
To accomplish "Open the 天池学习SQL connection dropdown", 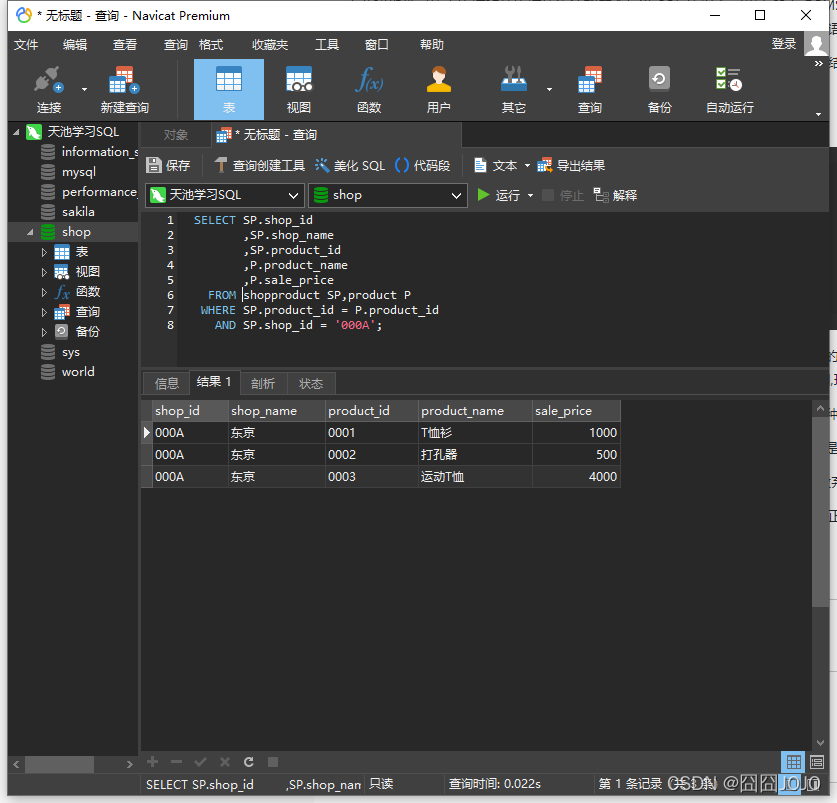I will pos(225,195).
